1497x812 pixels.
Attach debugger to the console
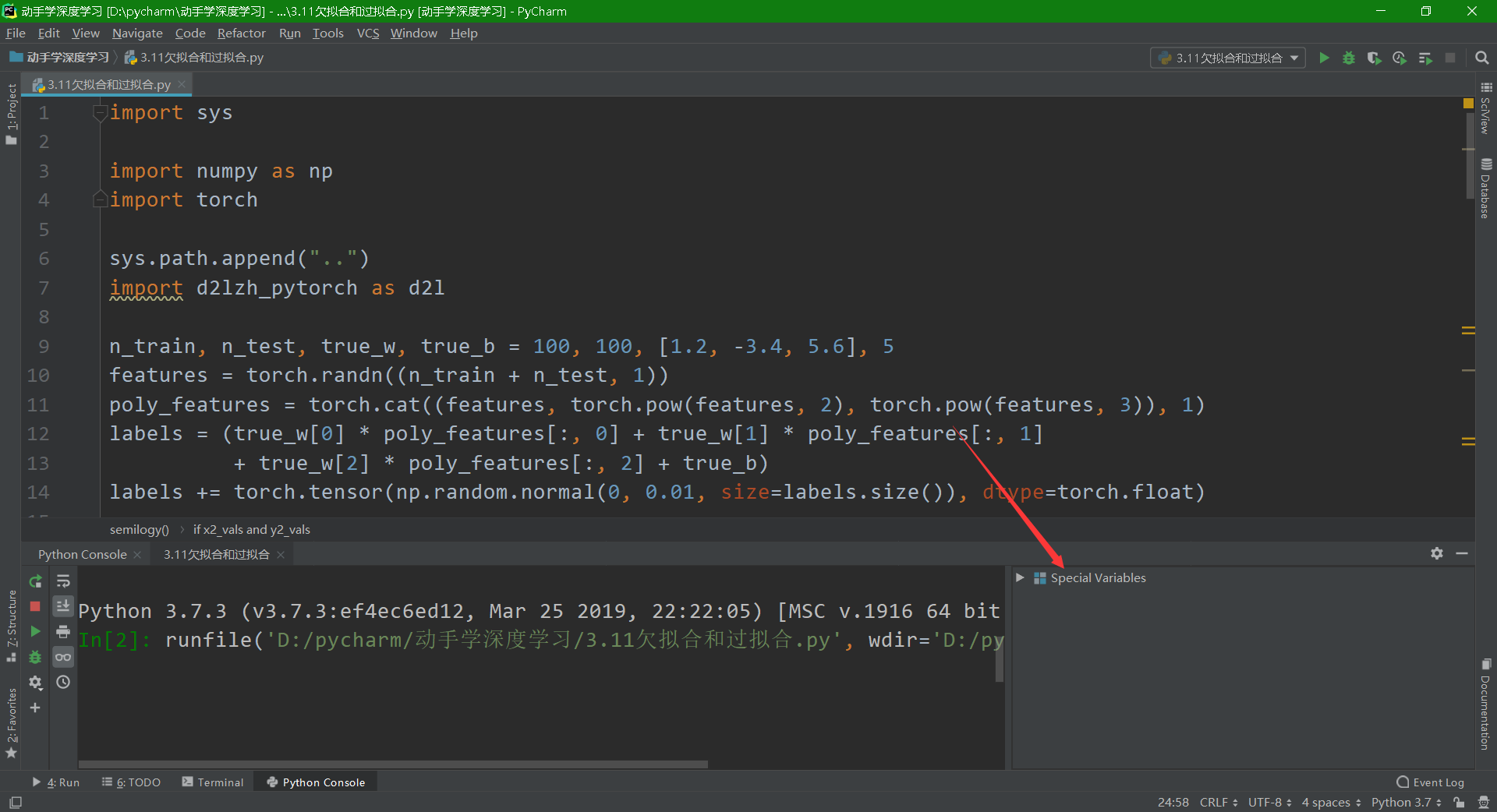point(35,657)
